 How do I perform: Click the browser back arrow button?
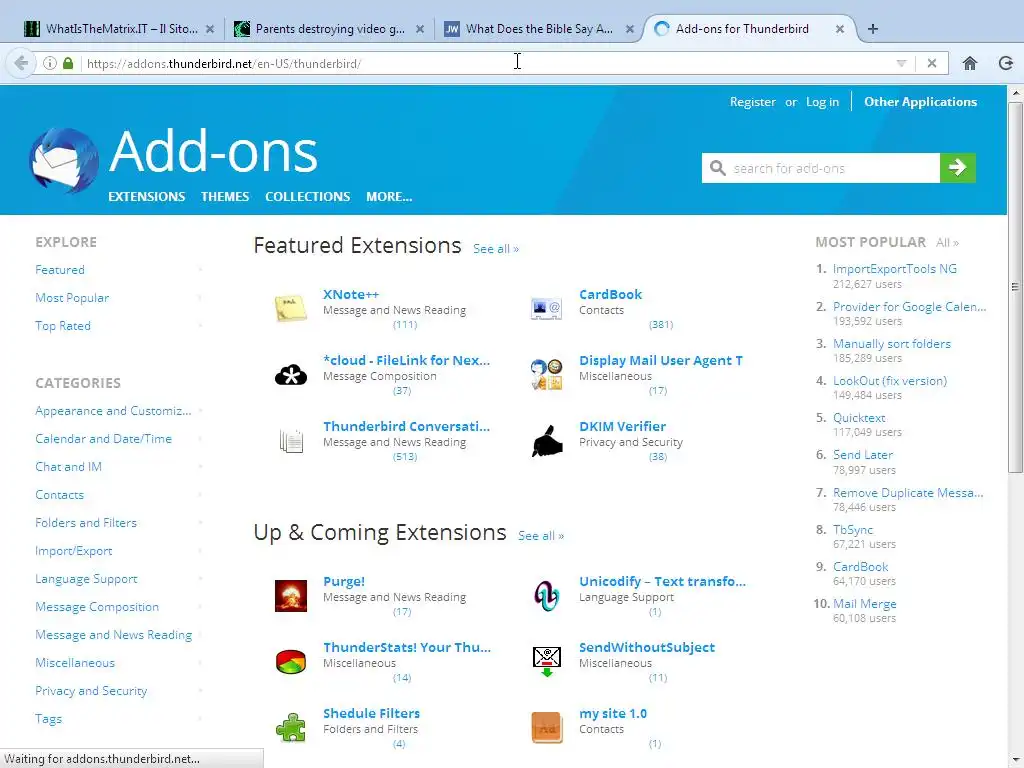[x=20, y=63]
